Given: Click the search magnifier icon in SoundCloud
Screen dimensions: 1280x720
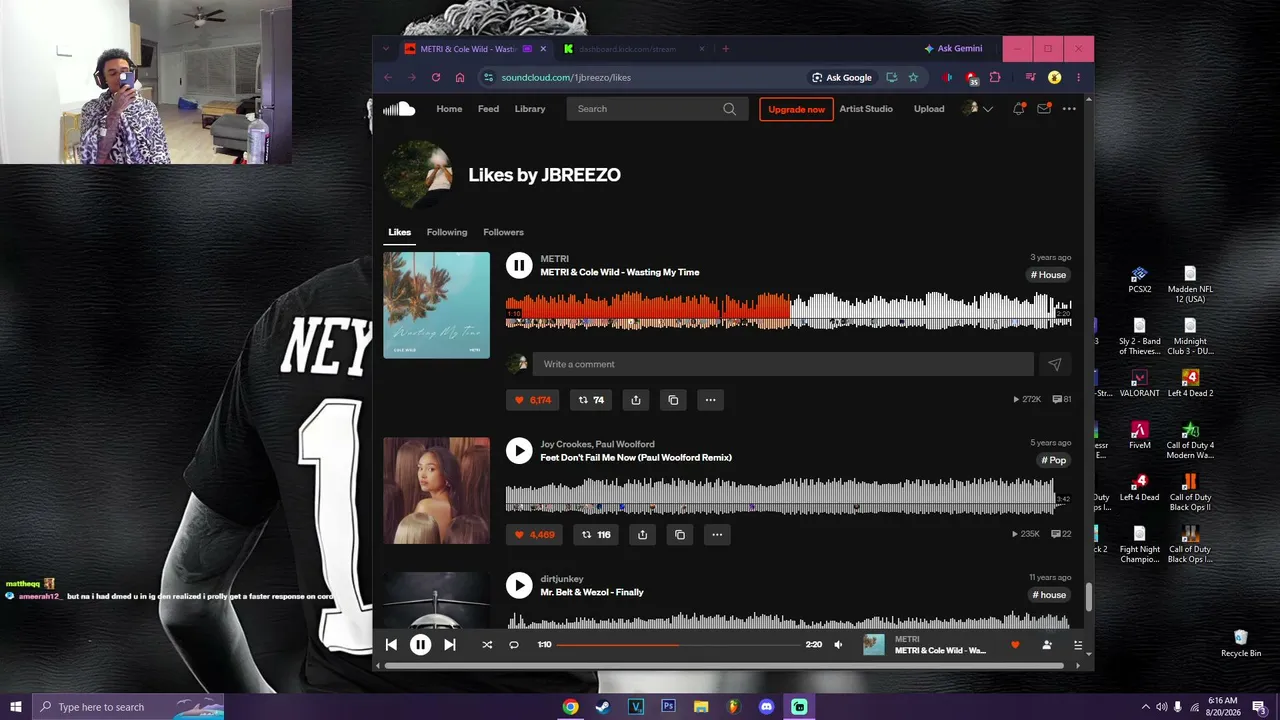Looking at the screenshot, I should 729,109.
